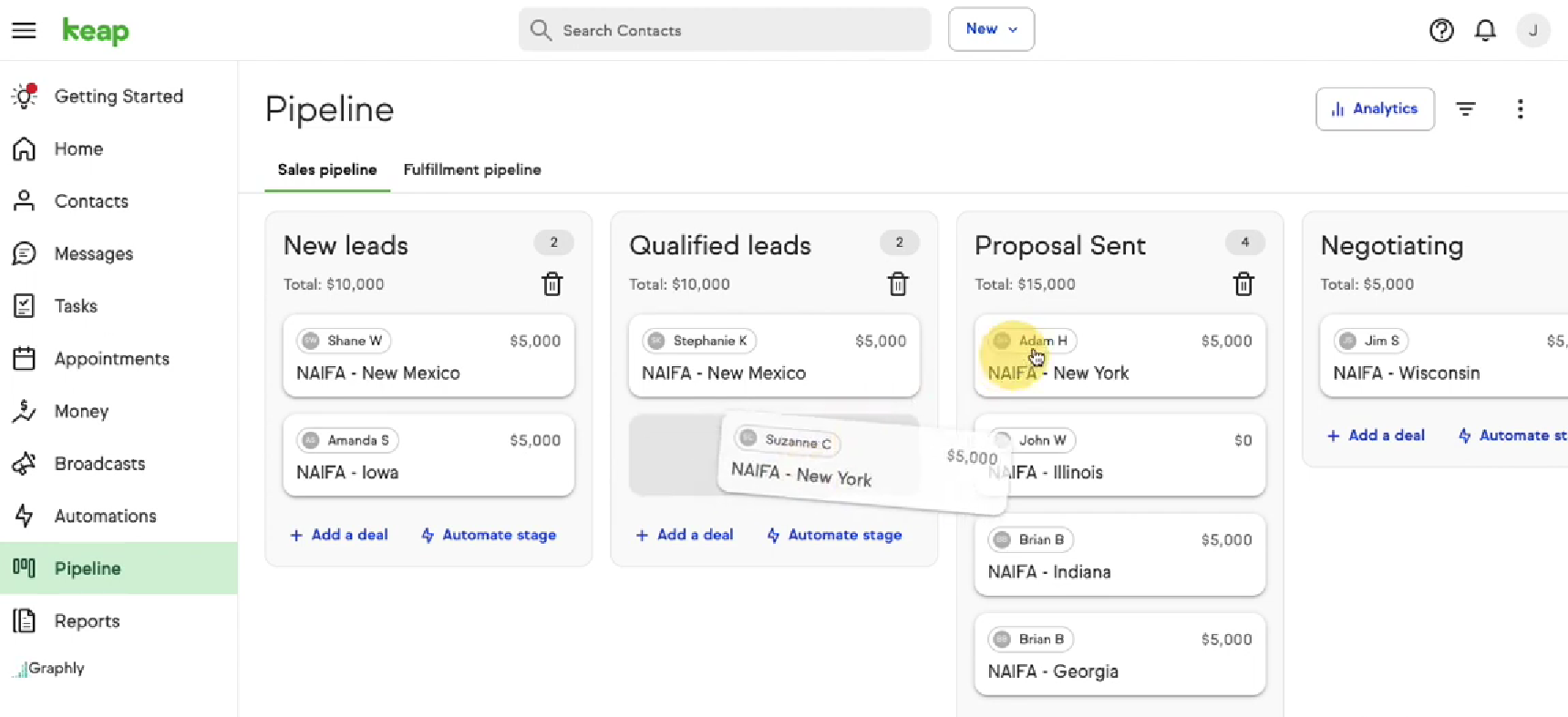The height and width of the screenshot is (717, 1568).
Task: Click the Negotiating stage title
Action: tap(1392, 245)
